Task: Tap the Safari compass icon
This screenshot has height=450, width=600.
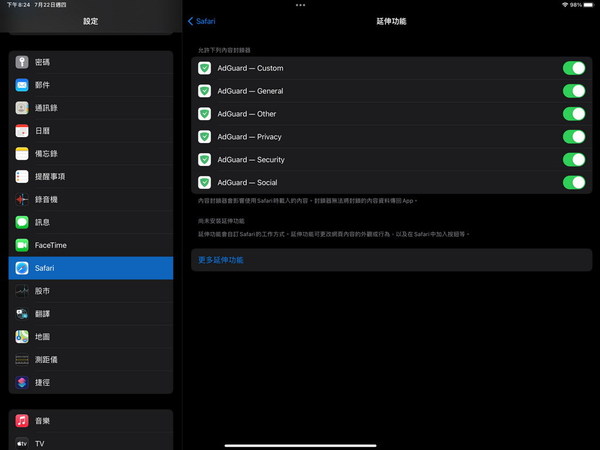Action: [x=22, y=268]
